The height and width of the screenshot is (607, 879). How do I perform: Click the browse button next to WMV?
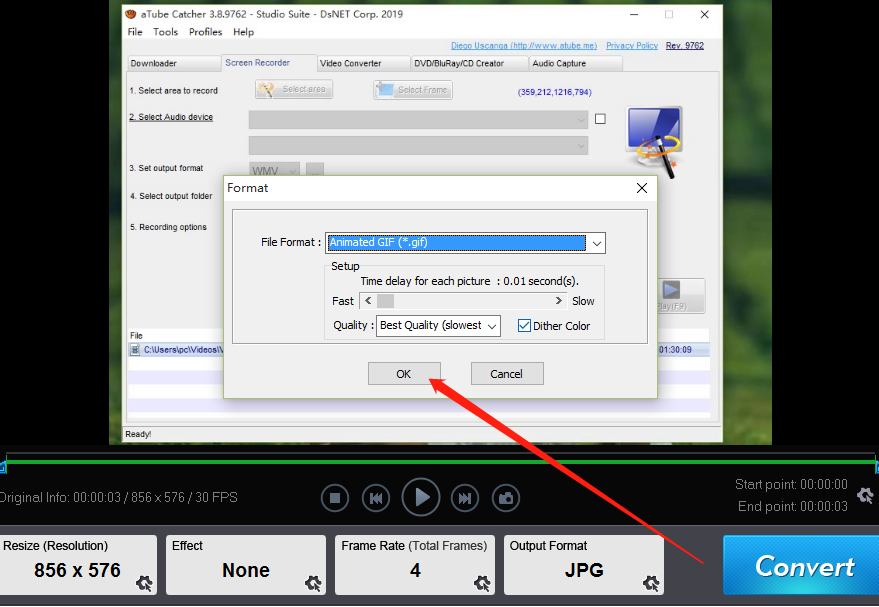tap(314, 170)
